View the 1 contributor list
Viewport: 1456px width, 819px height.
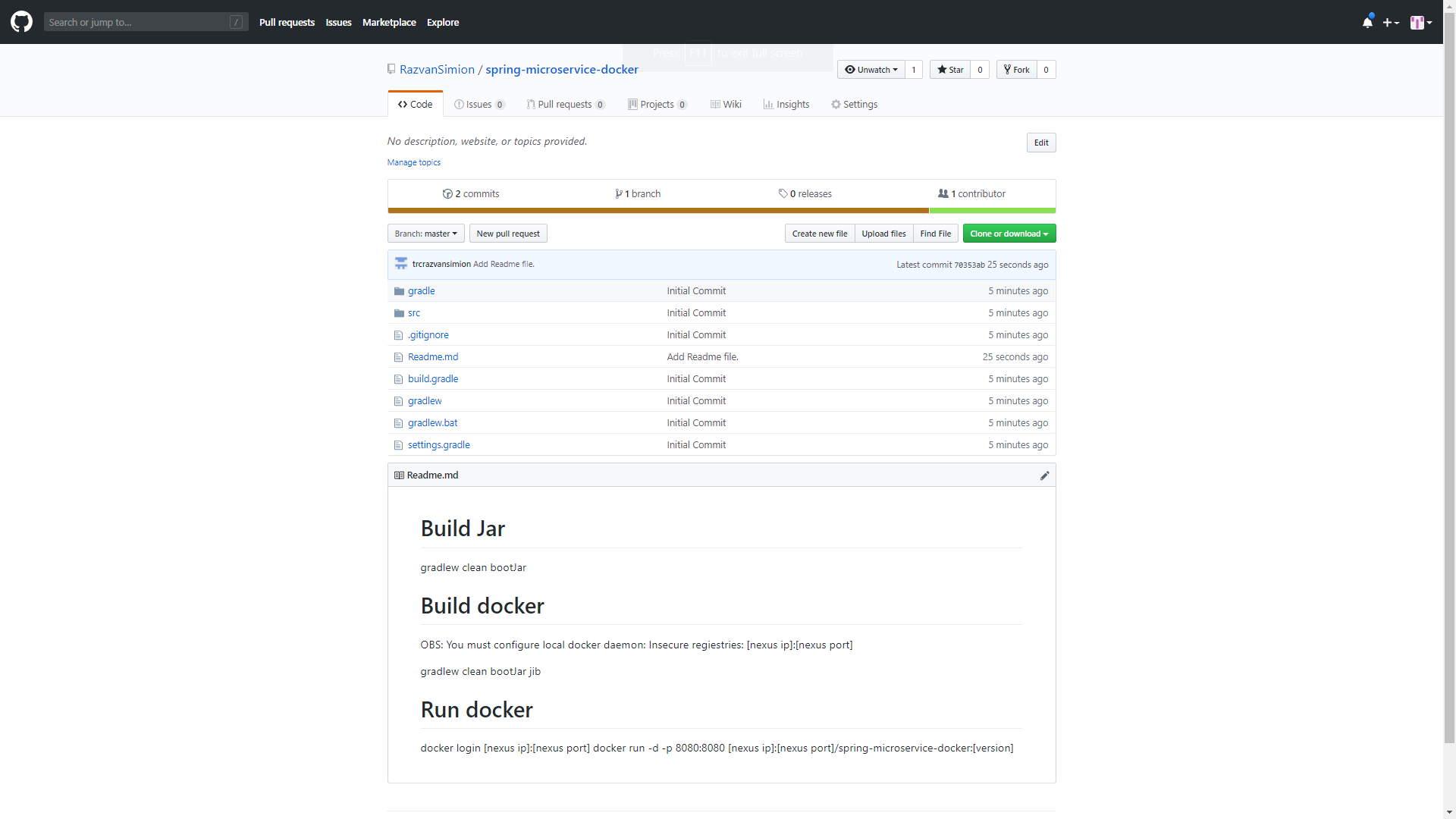(x=972, y=194)
